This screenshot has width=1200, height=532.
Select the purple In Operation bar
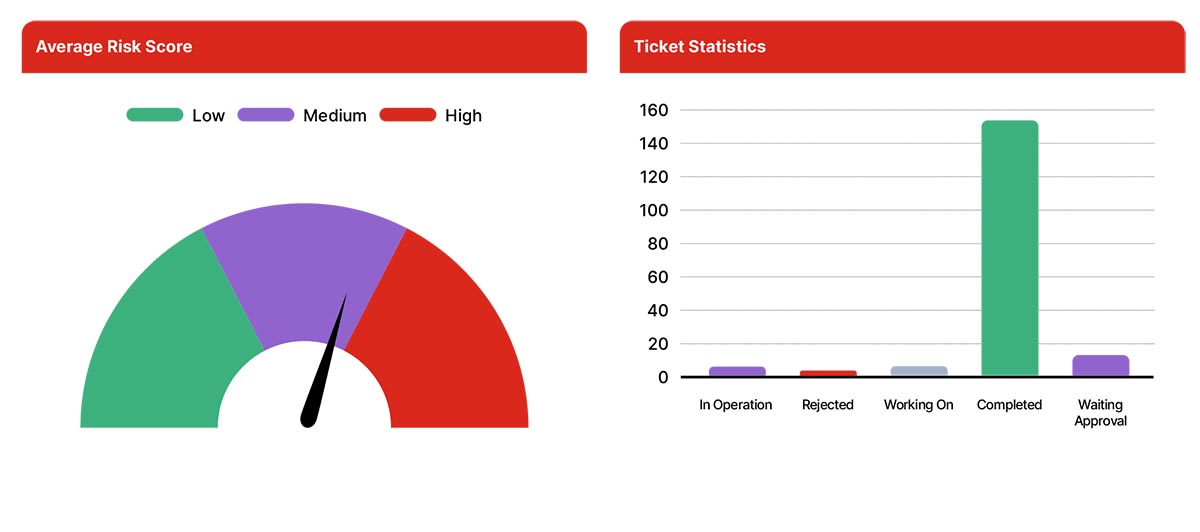tap(737, 371)
